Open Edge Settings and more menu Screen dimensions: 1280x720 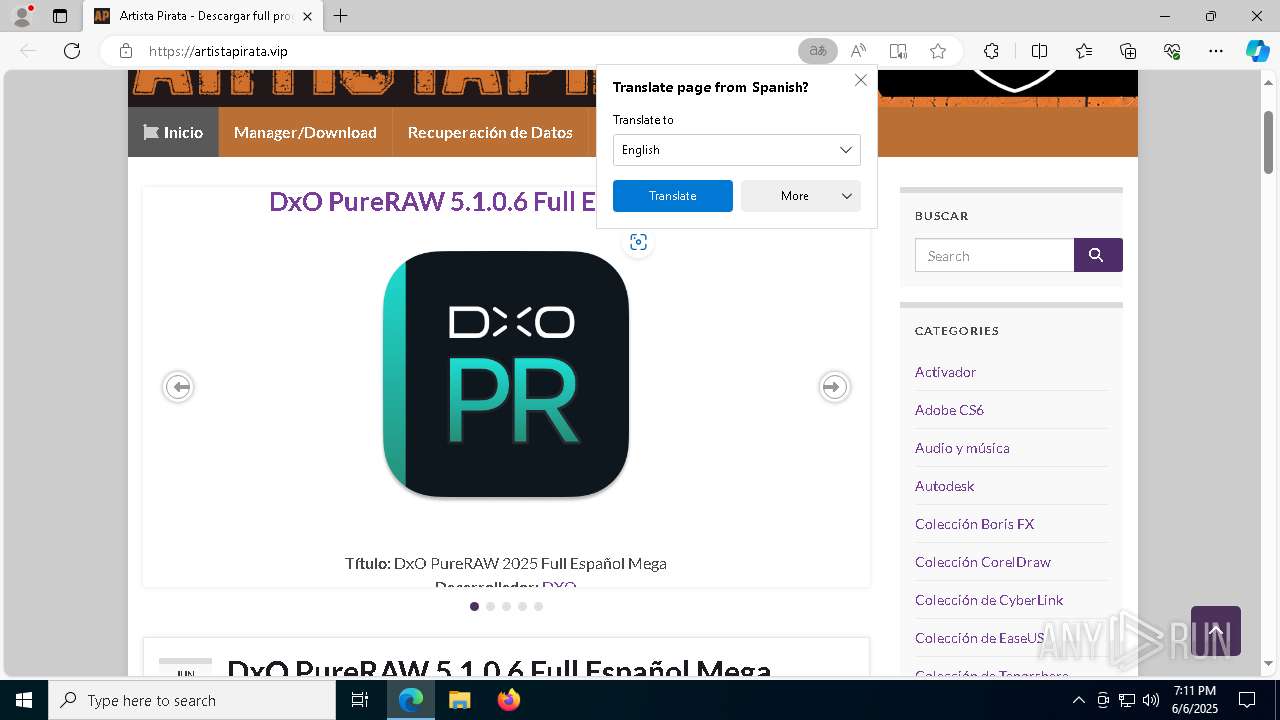(x=1216, y=51)
